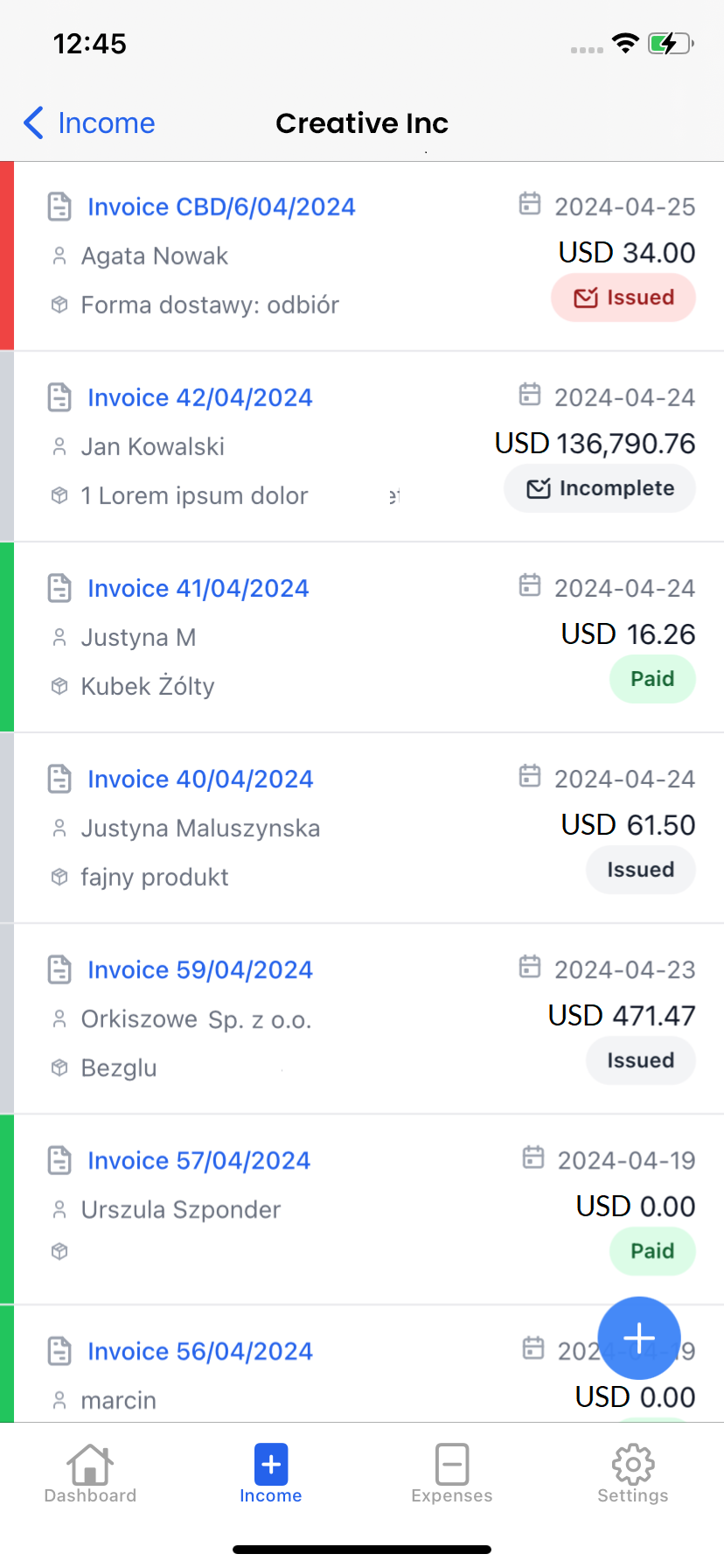The width and height of the screenshot is (724, 1568).
Task: Open Invoice CBD/6/04/2024 link
Action: pyautogui.click(x=221, y=207)
